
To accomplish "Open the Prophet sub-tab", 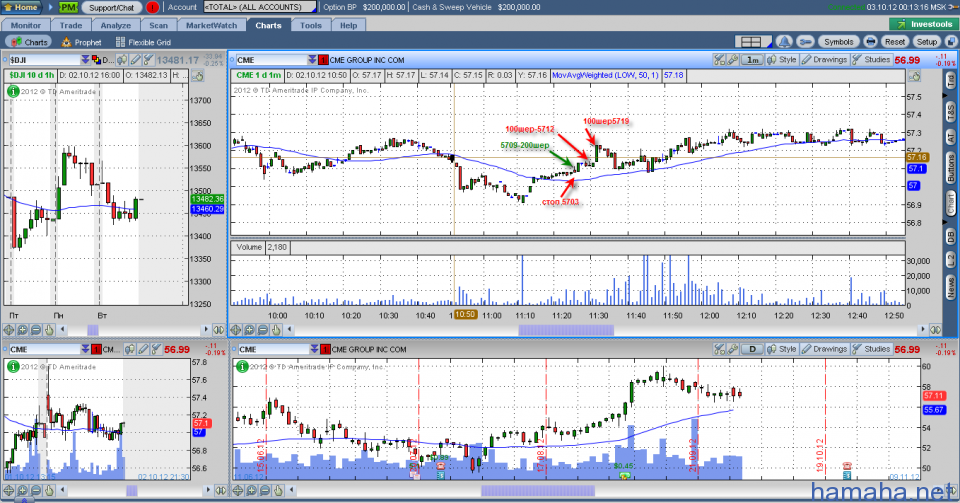I will click(81, 42).
